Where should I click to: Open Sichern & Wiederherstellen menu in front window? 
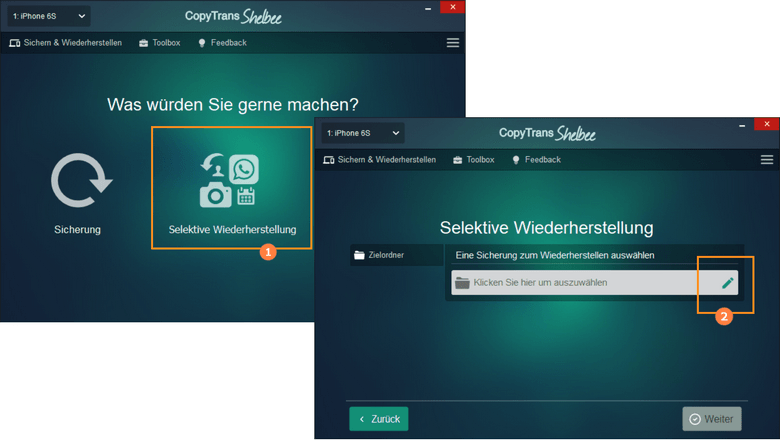tap(380, 160)
